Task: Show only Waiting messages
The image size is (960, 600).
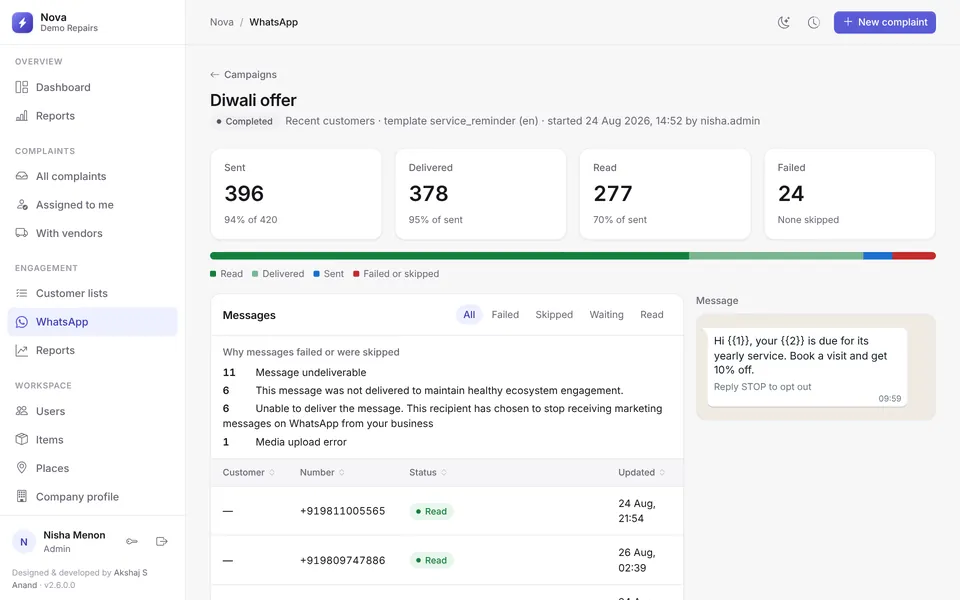Action: pos(606,315)
